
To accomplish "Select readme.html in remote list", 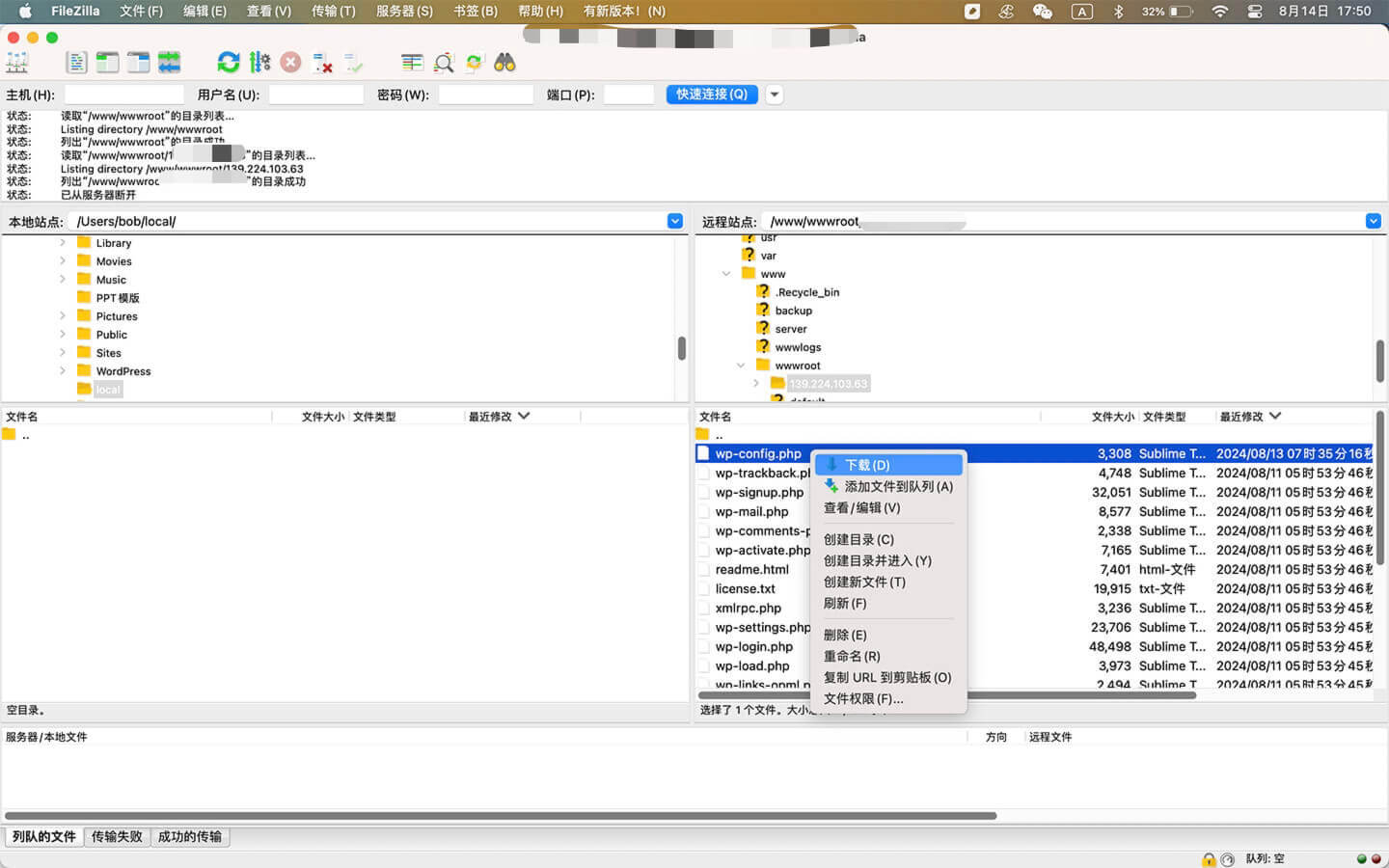I will click(752, 569).
